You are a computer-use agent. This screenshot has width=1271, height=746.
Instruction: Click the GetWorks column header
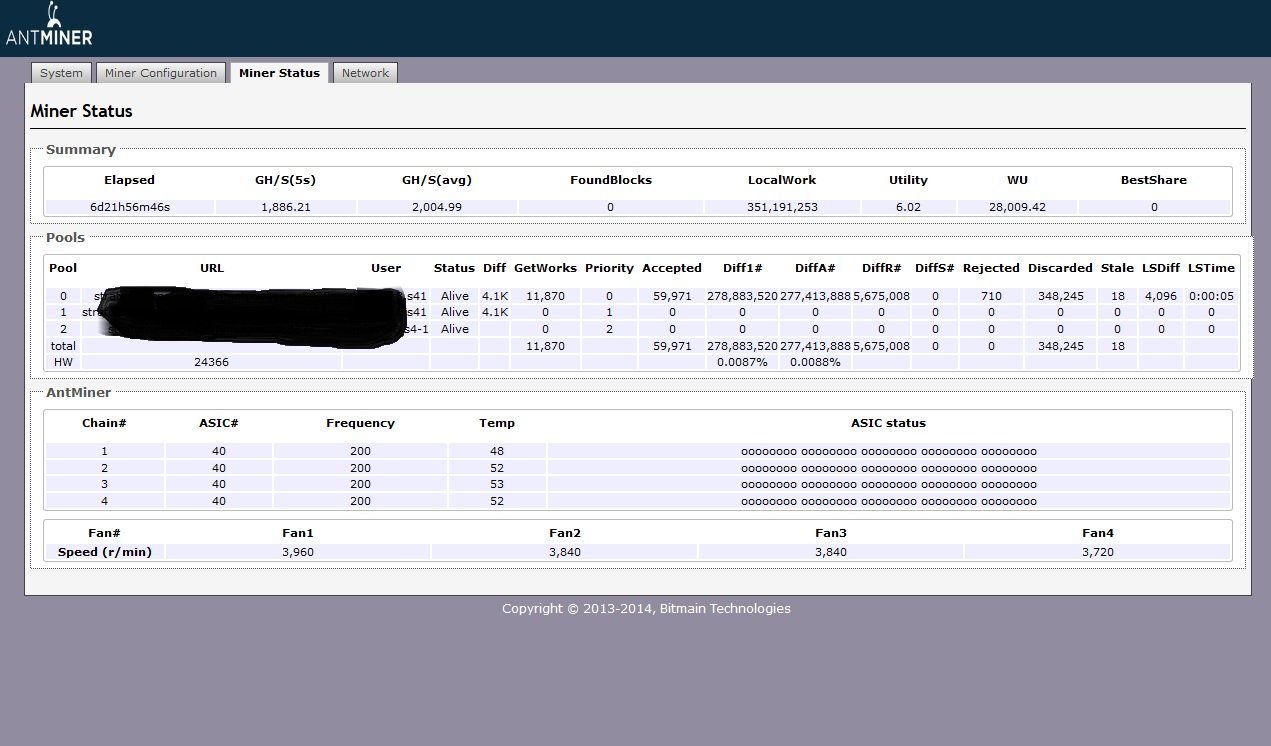click(x=545, y=268)
